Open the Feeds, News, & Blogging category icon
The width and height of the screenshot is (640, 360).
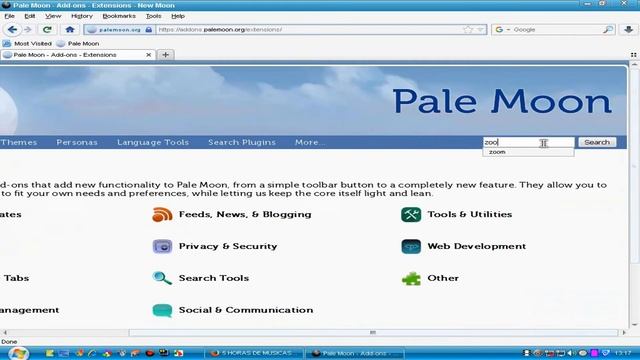pos(162,214)
